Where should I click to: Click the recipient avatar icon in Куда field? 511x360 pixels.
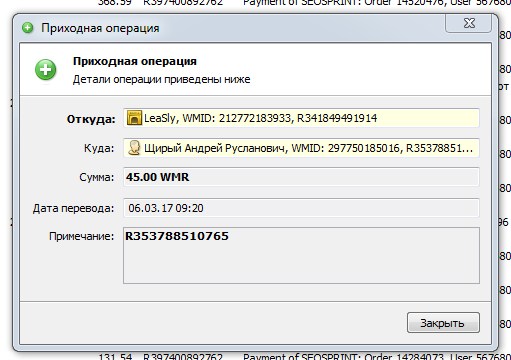(134, 148)
